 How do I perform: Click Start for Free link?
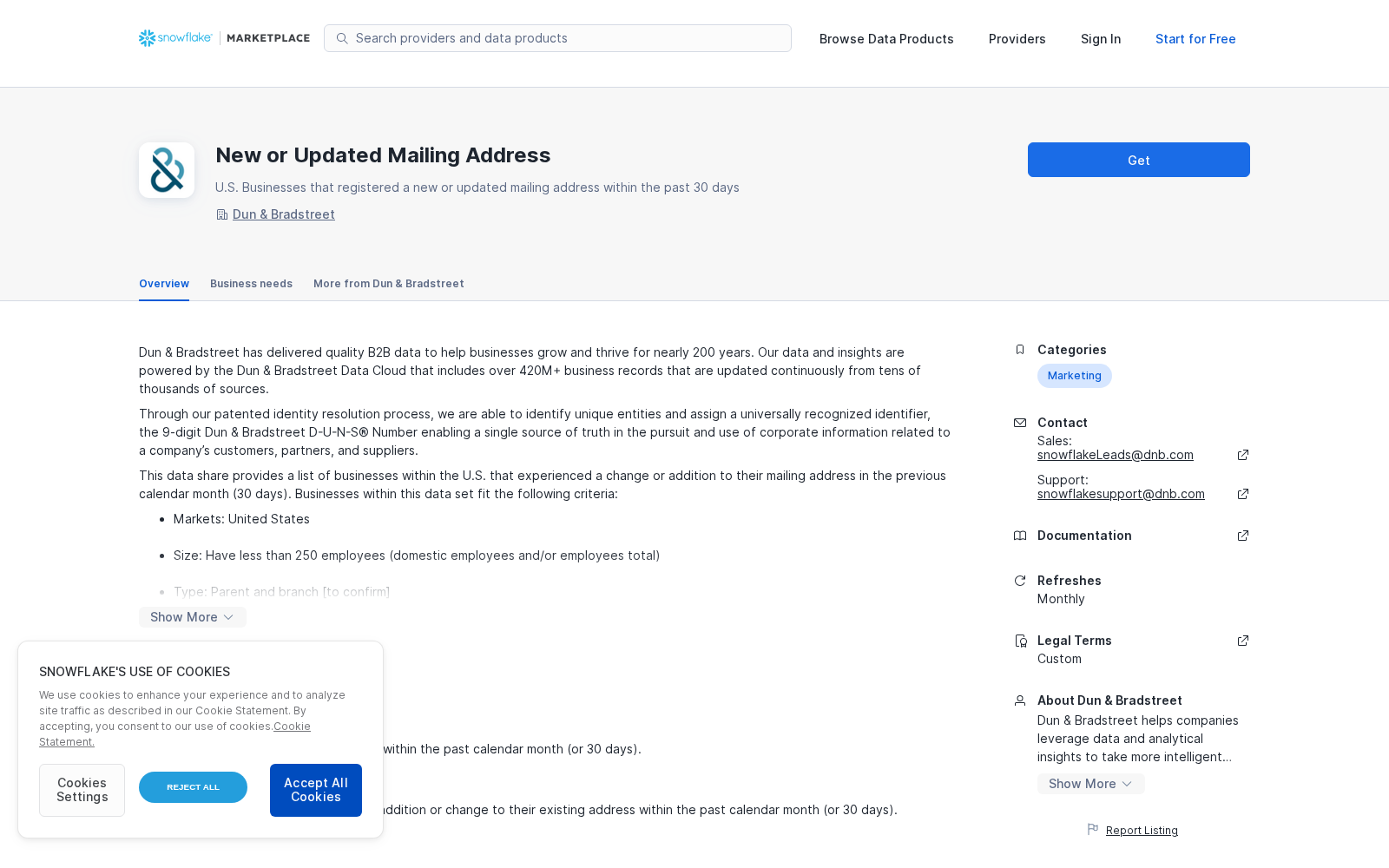click(x=1195, y=39)
